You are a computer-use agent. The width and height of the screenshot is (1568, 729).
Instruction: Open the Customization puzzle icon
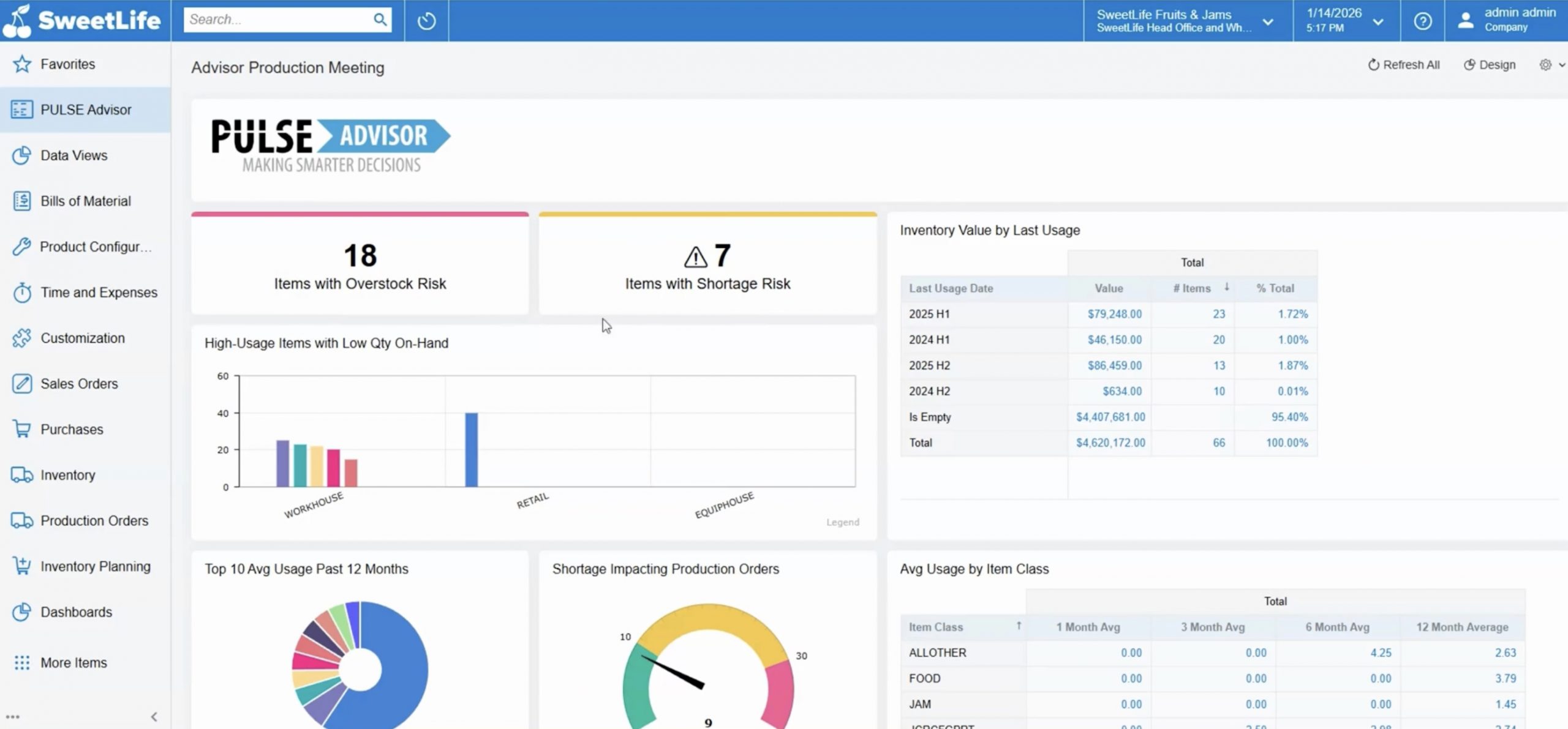point(22,338)
